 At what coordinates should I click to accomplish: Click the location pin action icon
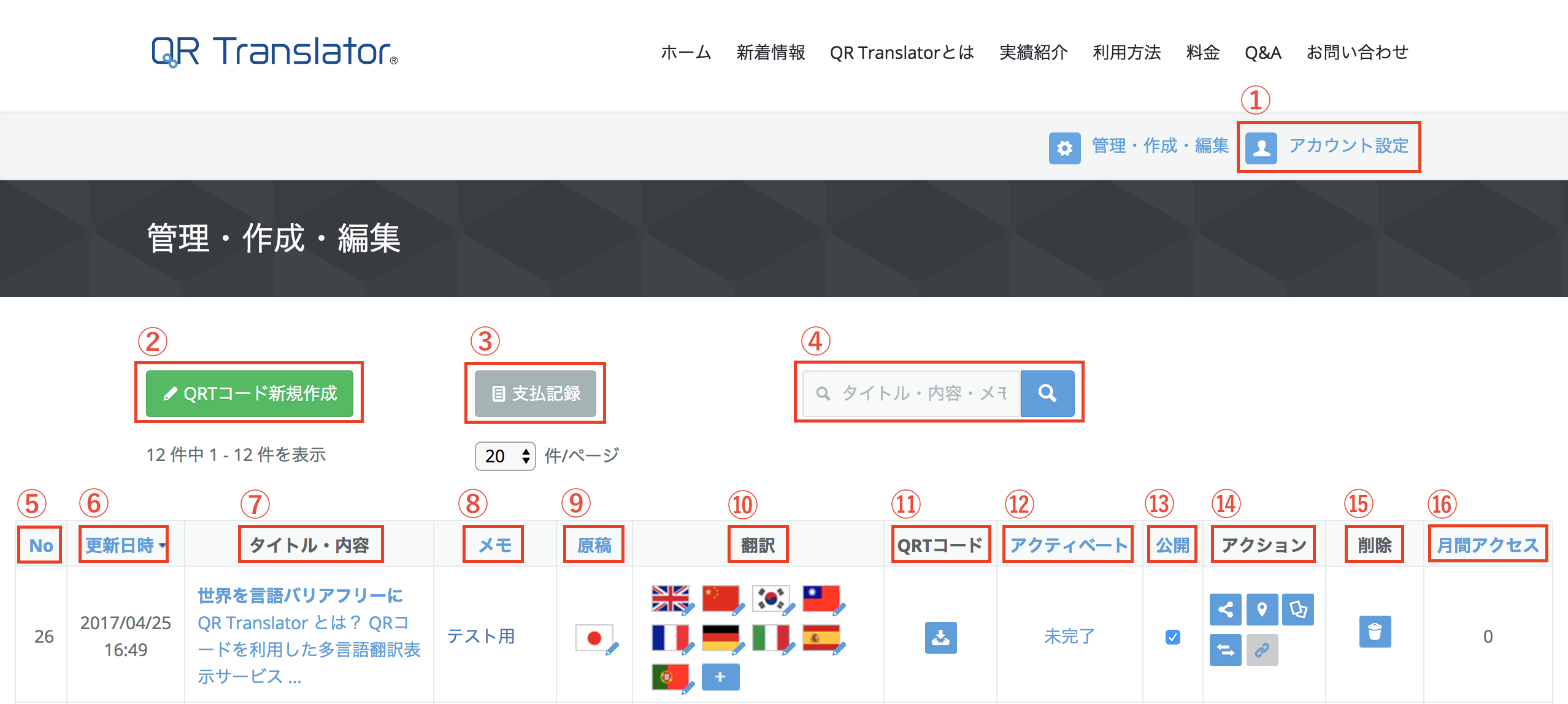1262,610
